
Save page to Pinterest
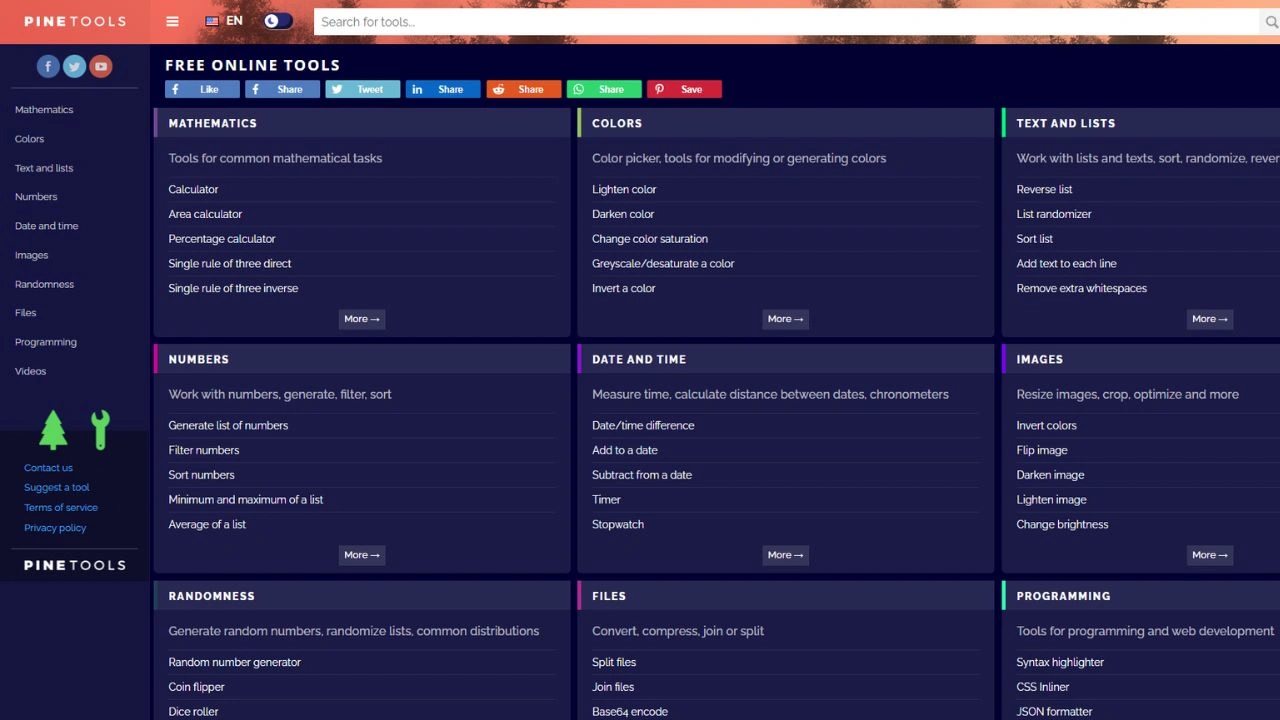pos(684,89)
